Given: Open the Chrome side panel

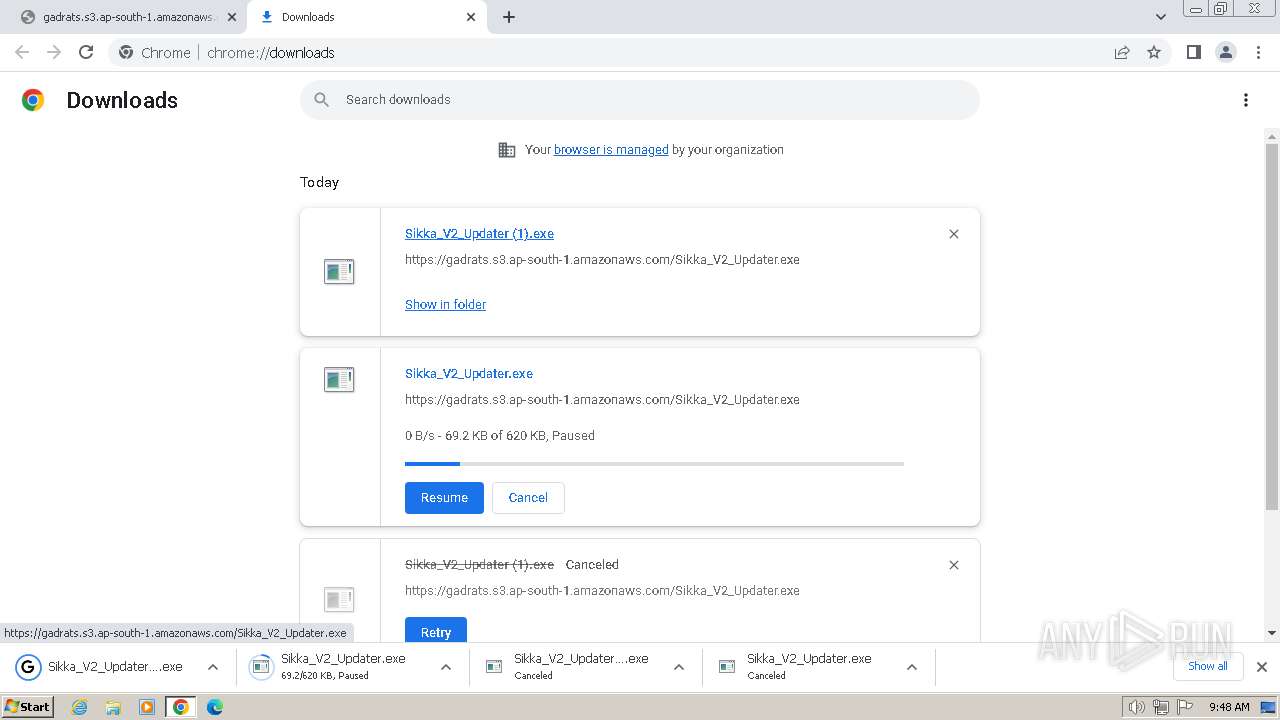Looking at the screenshot, I should tap(1193, 53).
